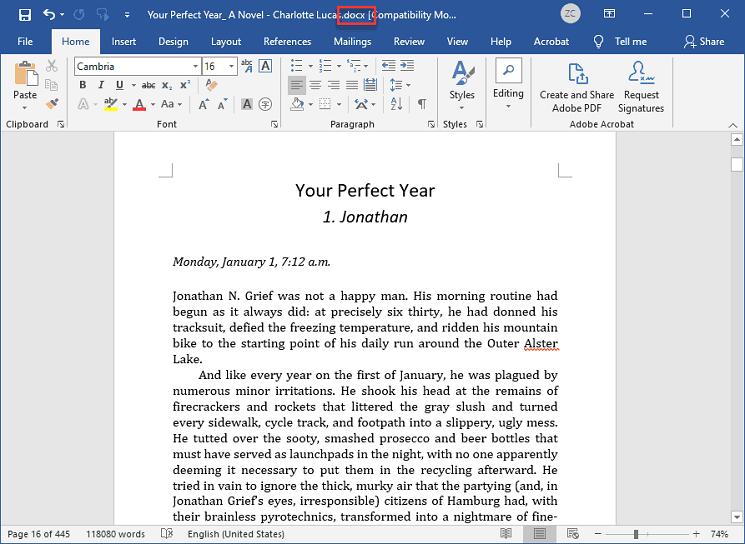Viewport: 745px width, 544px height.
Task: Switch to the Design tab
Action: [x=173, y=41]
